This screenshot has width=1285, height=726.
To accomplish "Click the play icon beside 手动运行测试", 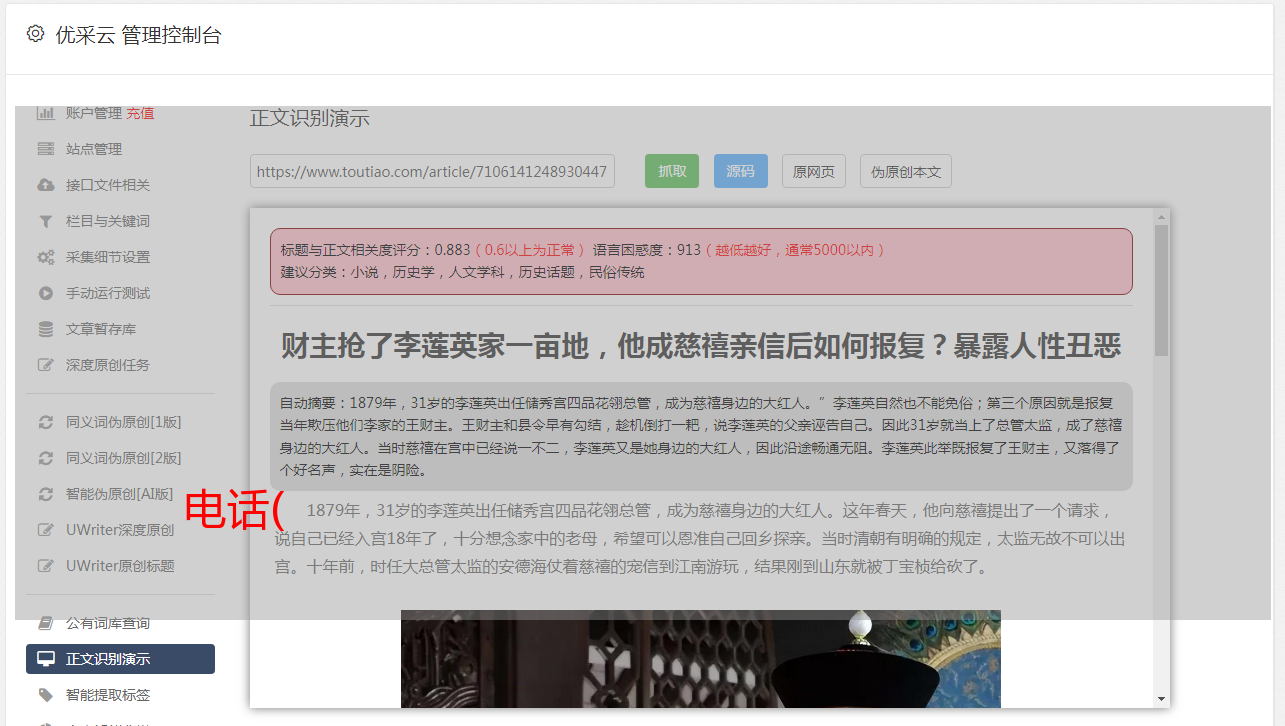I will point(45,293).
